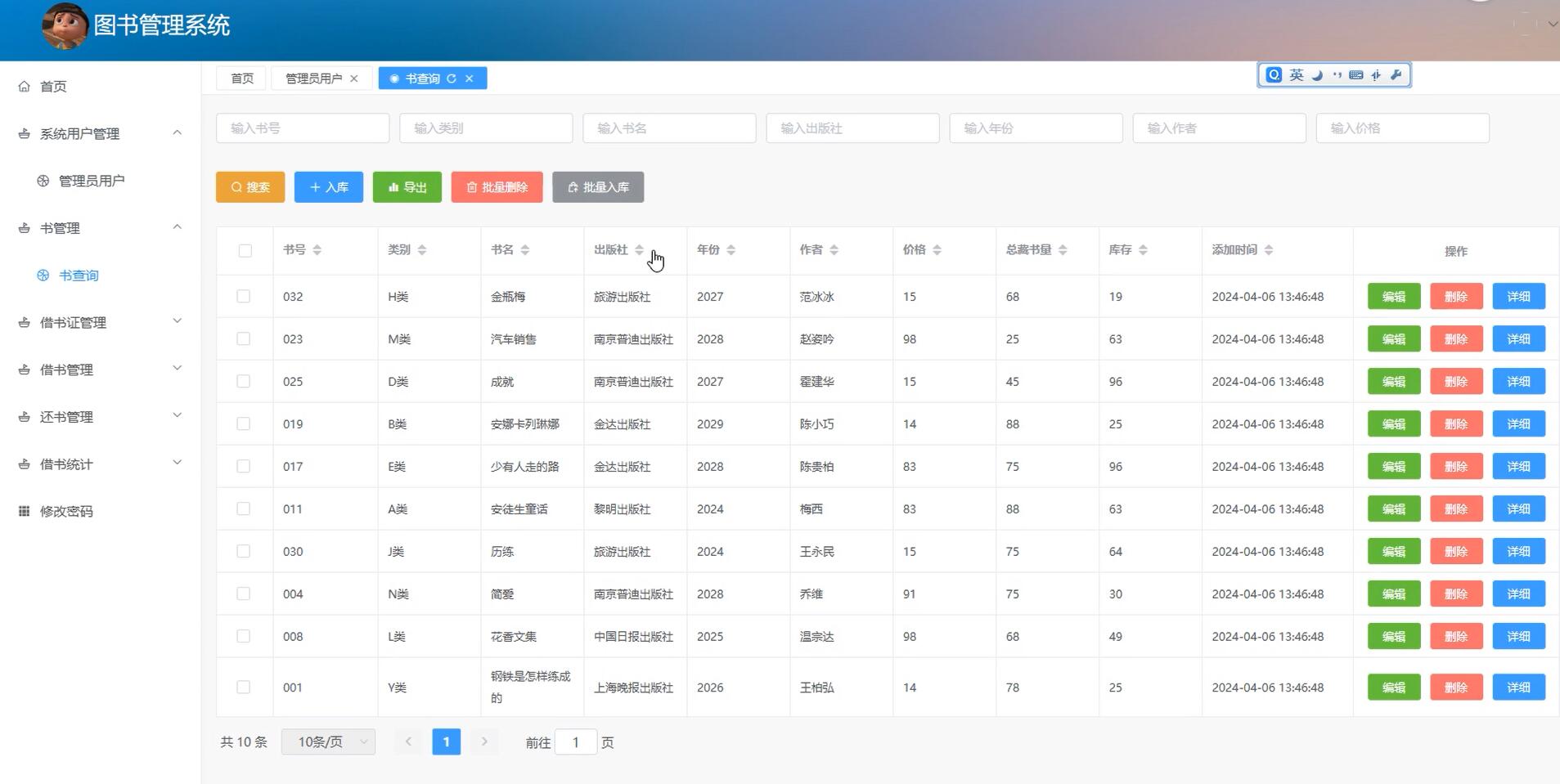Sort the table by 库存 column arrows
1560x784 pixels.
(x=1144, y=250)
